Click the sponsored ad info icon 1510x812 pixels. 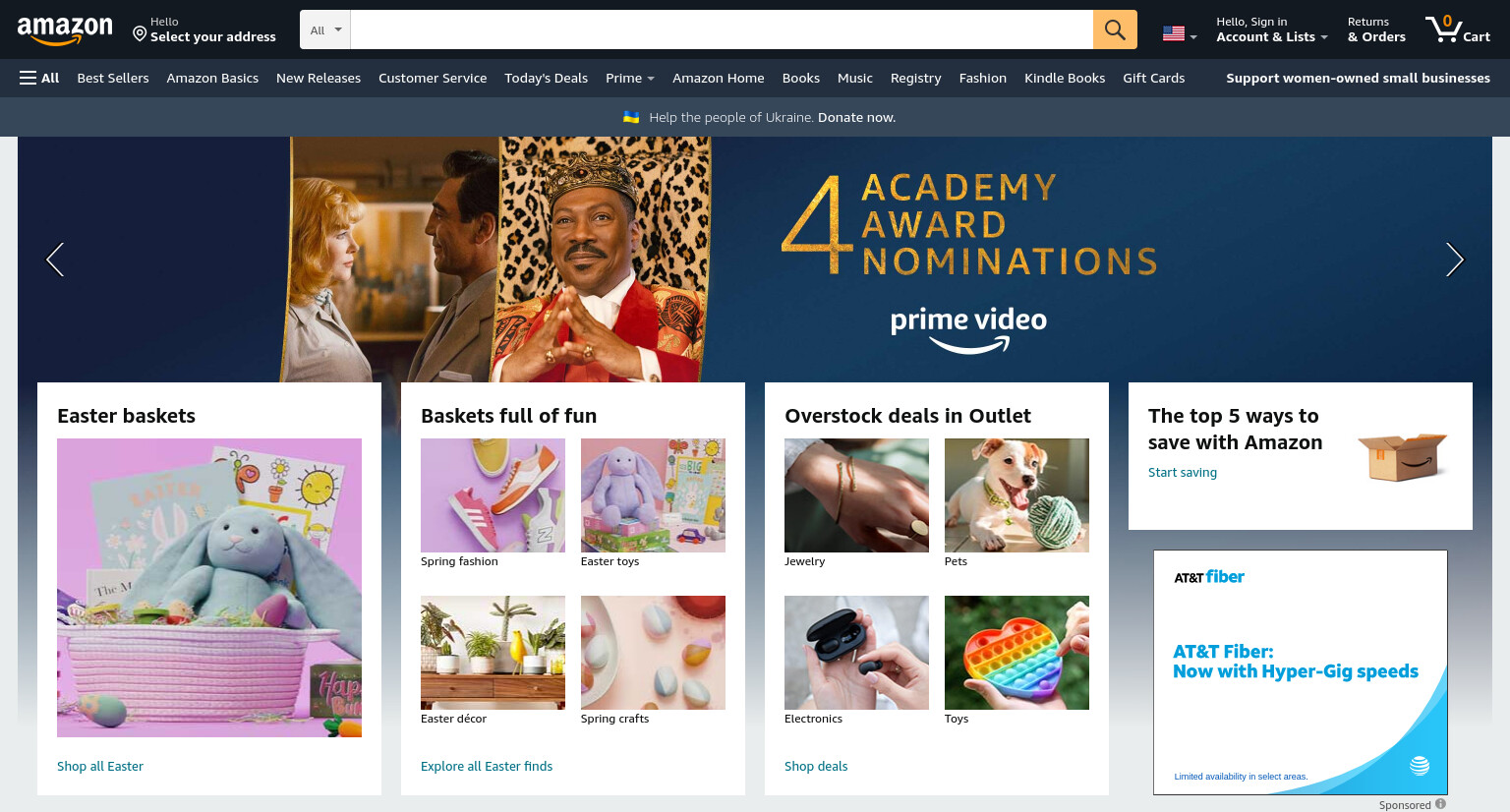pos(1440,804)
